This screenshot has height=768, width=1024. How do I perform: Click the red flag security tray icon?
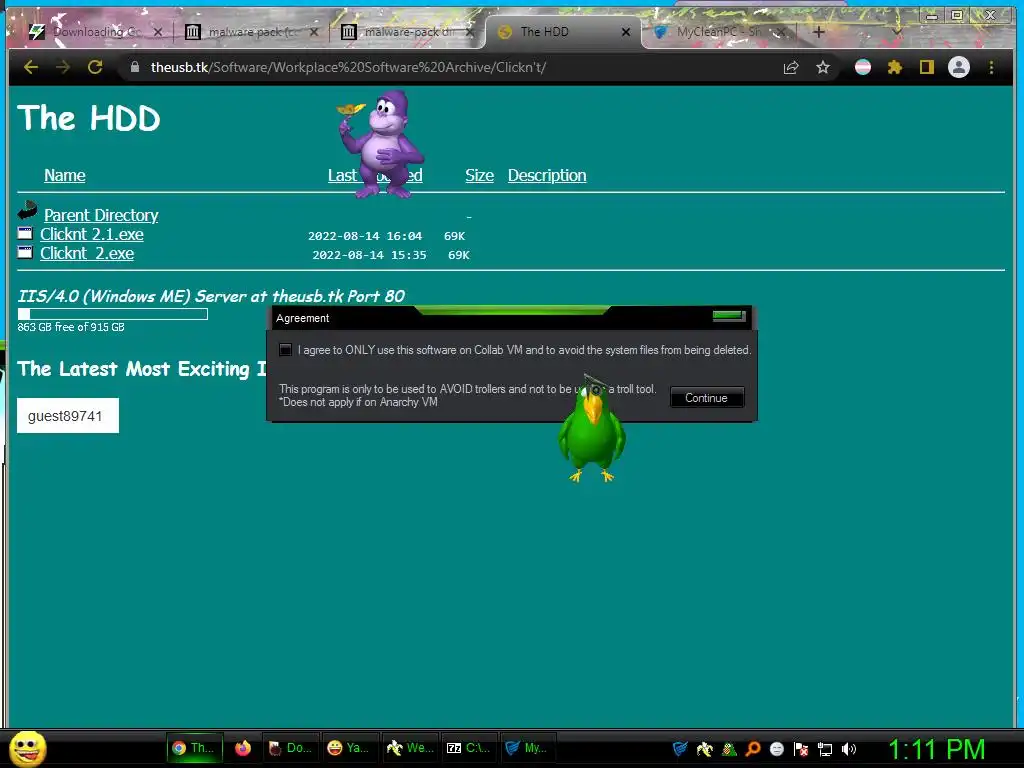click(801, 749)
